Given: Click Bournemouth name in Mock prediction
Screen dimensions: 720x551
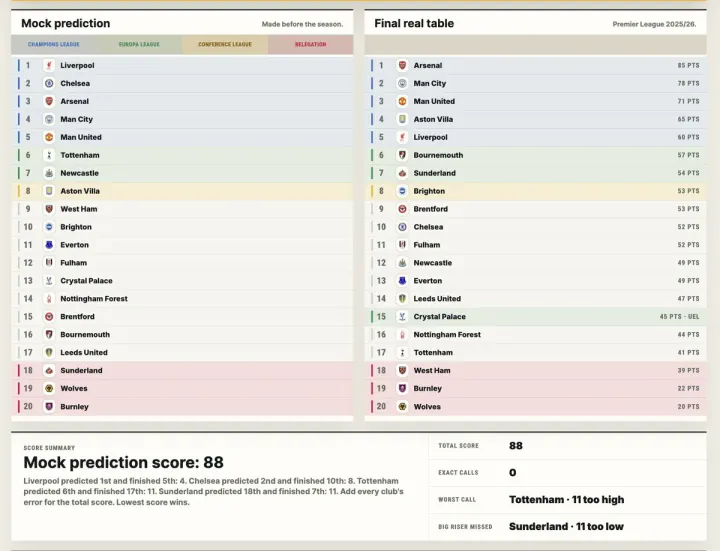Looking at the screenshot, I should 85,334.
